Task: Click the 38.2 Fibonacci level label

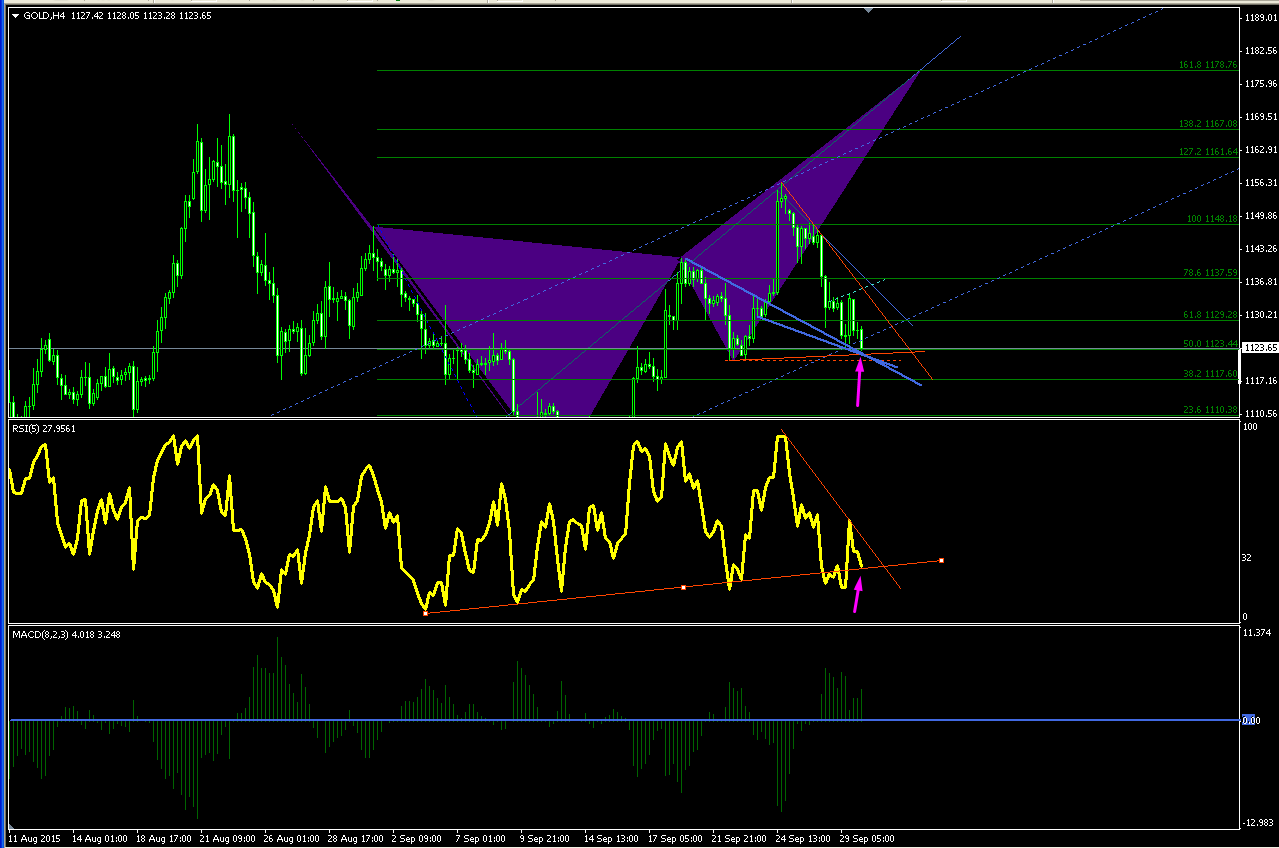Action: pyautogui.click(x=1211, y=374)
